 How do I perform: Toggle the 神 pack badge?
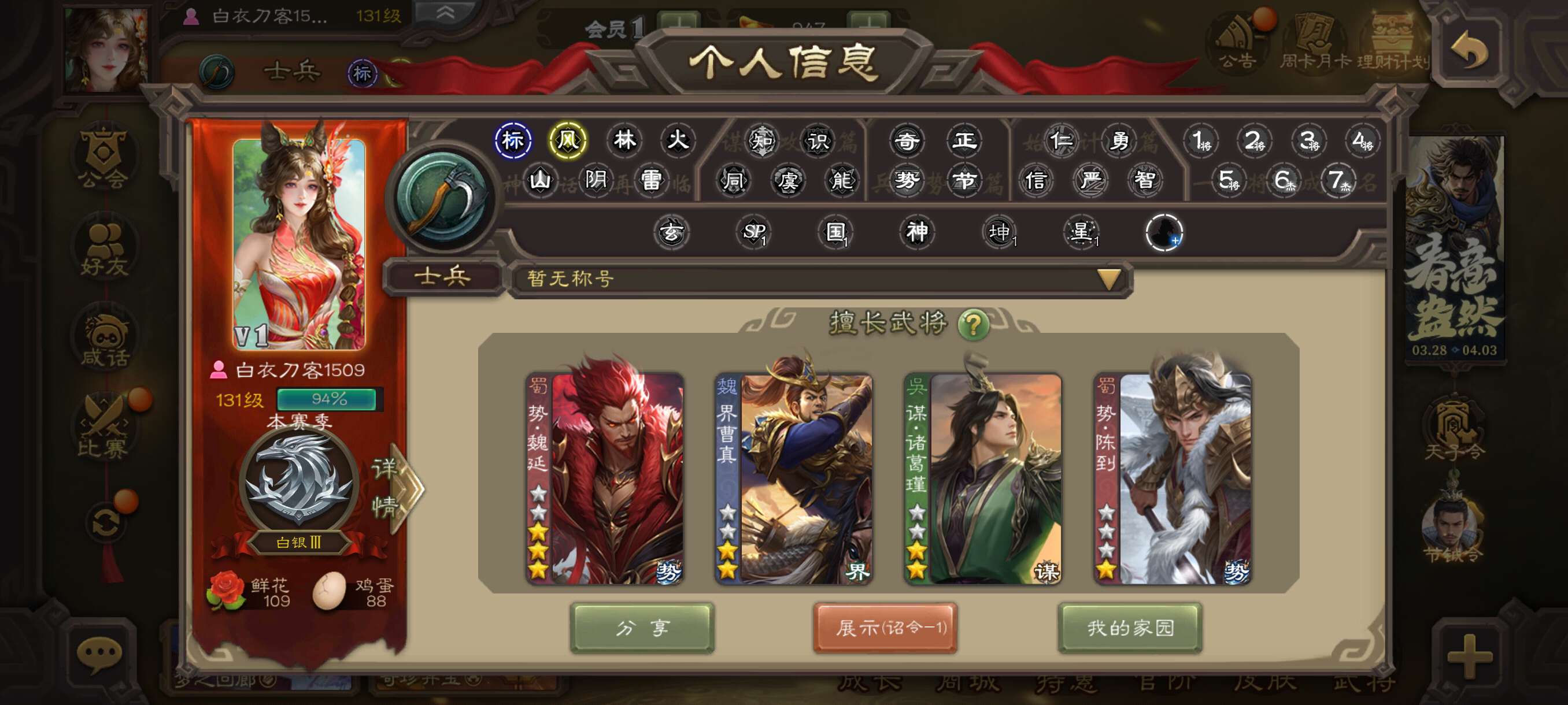(917, 232)
